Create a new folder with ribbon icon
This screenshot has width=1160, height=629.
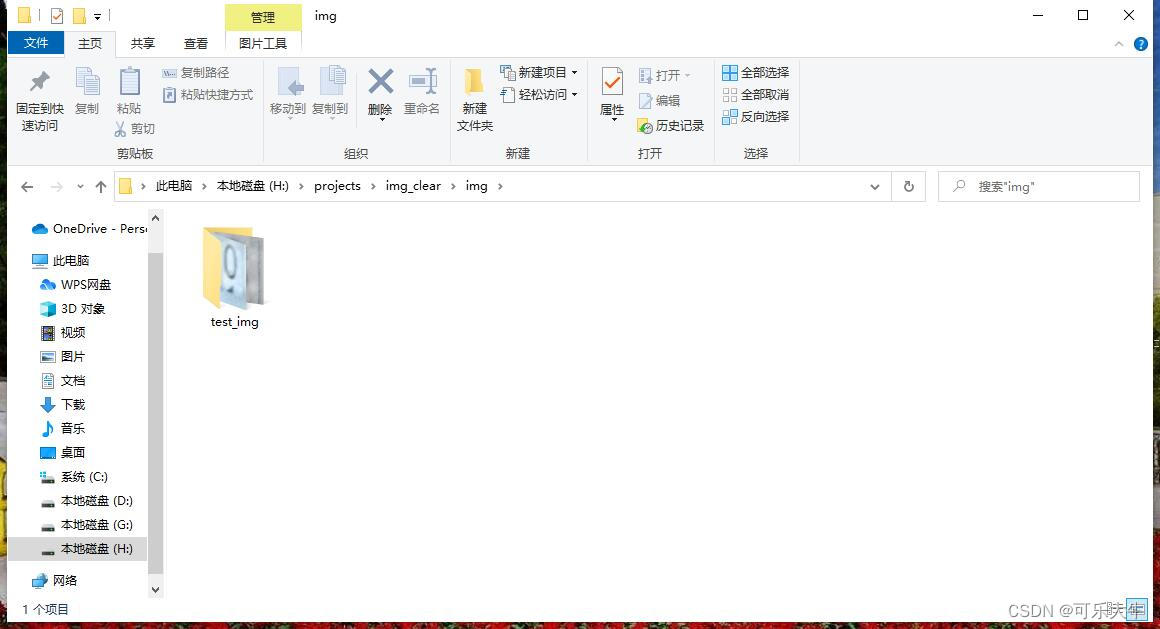click(x=474, y=83)
